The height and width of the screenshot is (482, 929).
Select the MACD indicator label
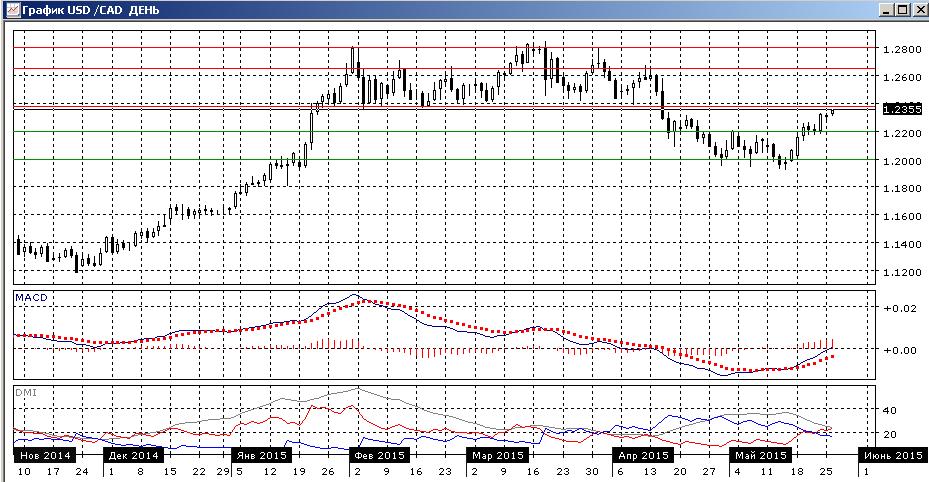tap(31, 298)
